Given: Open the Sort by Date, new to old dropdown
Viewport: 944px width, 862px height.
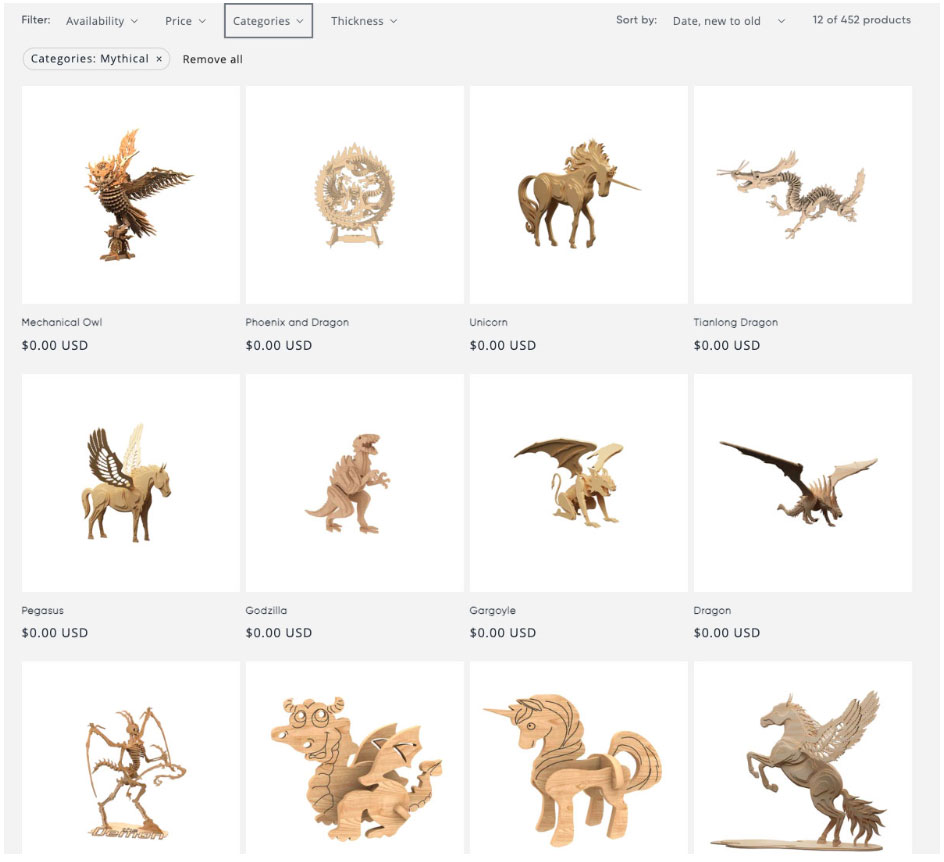Looking at the screenshot, I should [x=728, y=21].
